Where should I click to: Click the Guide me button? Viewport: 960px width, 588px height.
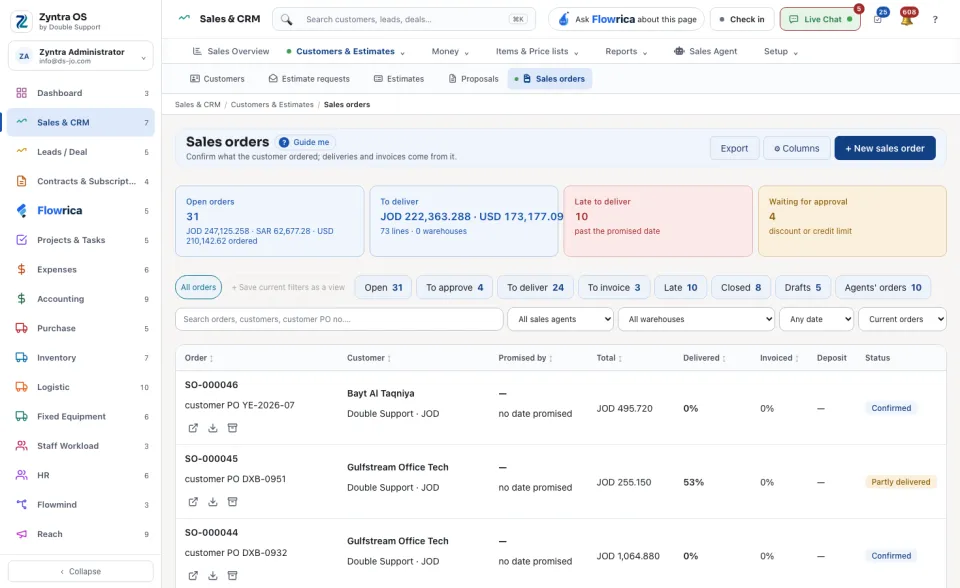305,142
